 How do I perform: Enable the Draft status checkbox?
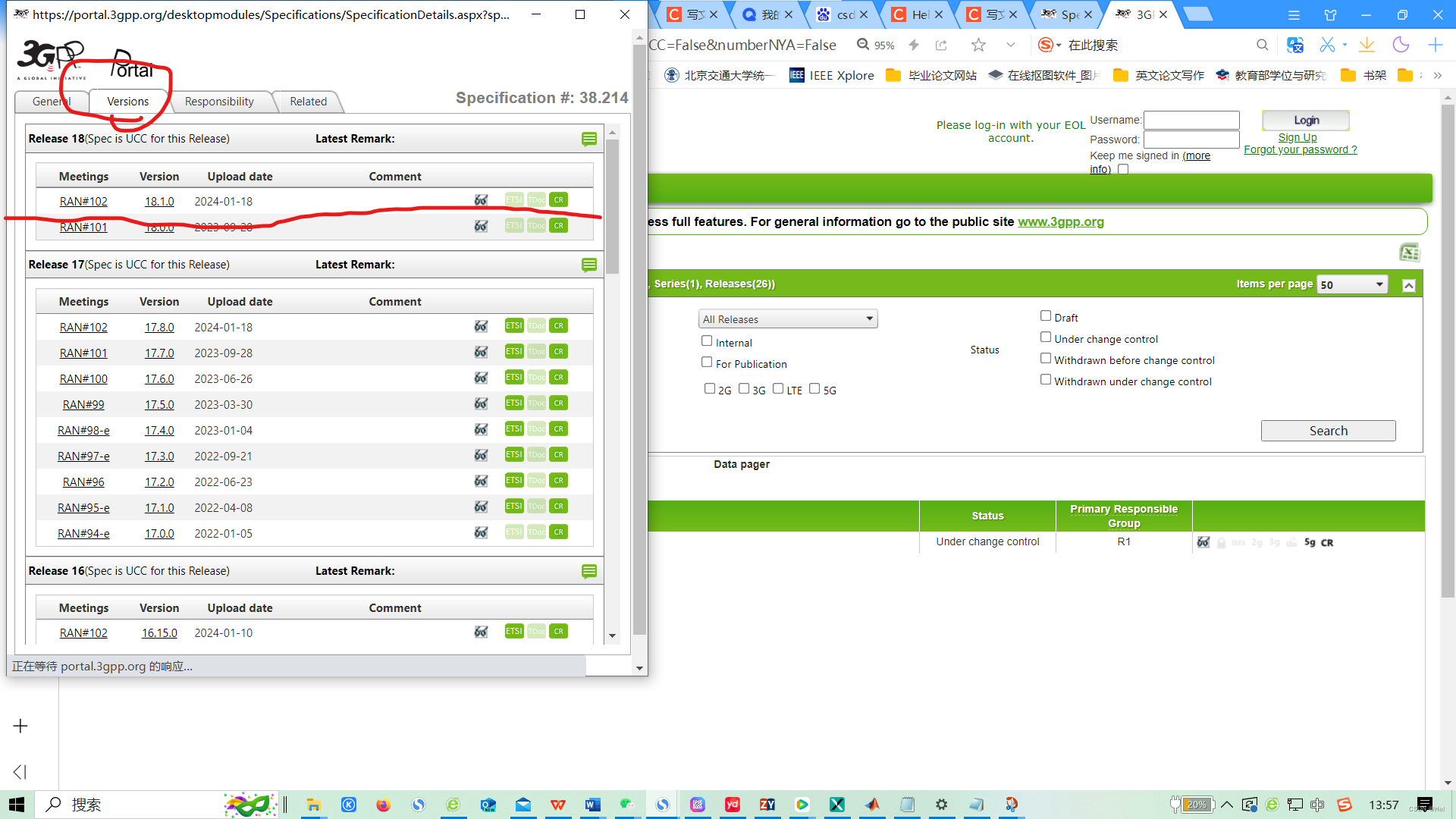(x=1046, y=316)
